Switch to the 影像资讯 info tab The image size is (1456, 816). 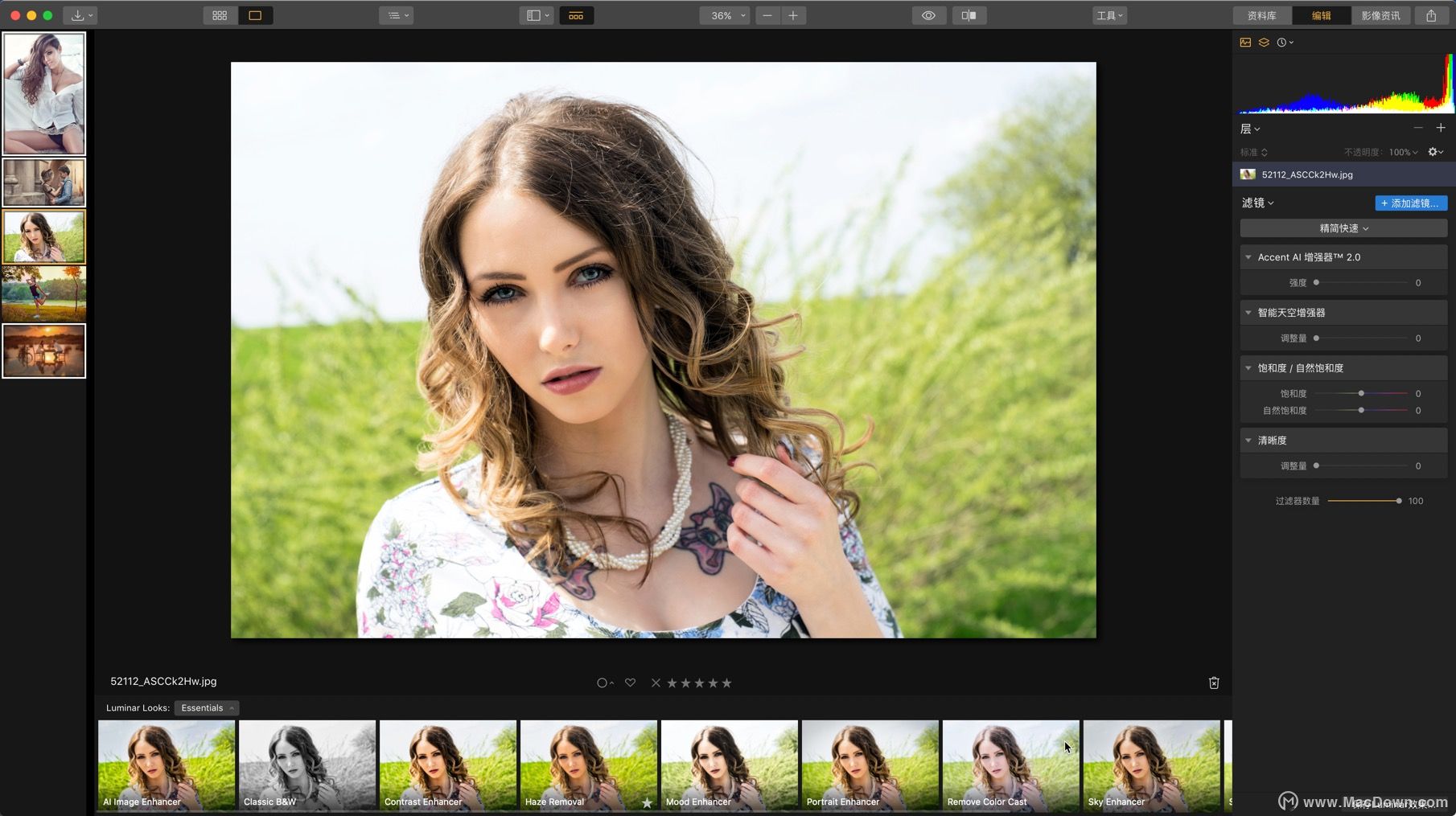(1380, 15)
